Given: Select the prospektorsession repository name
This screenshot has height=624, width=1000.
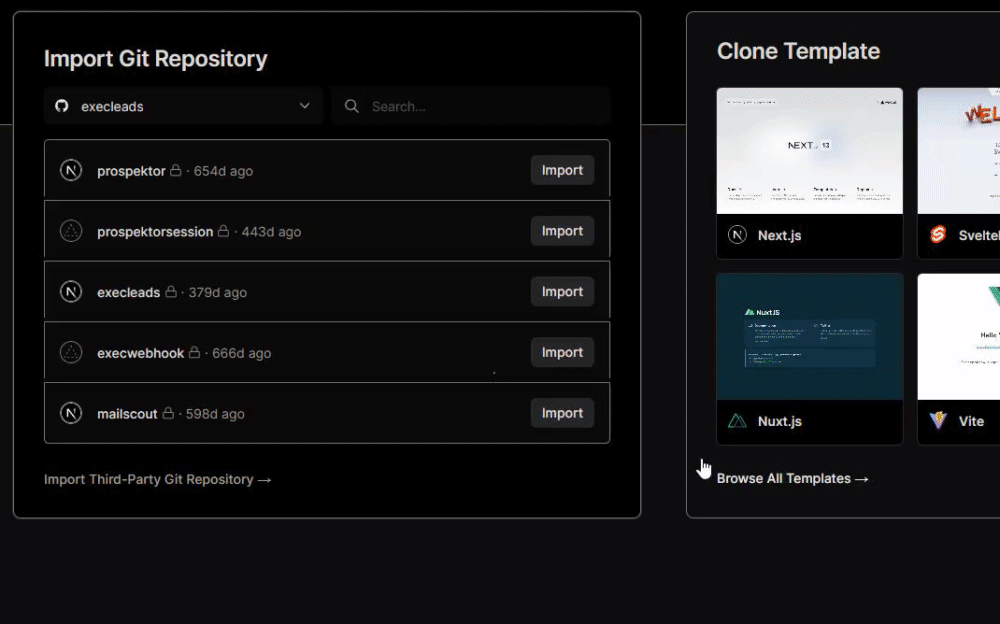Looking at the screenshot, I should [x=155, y=232].
